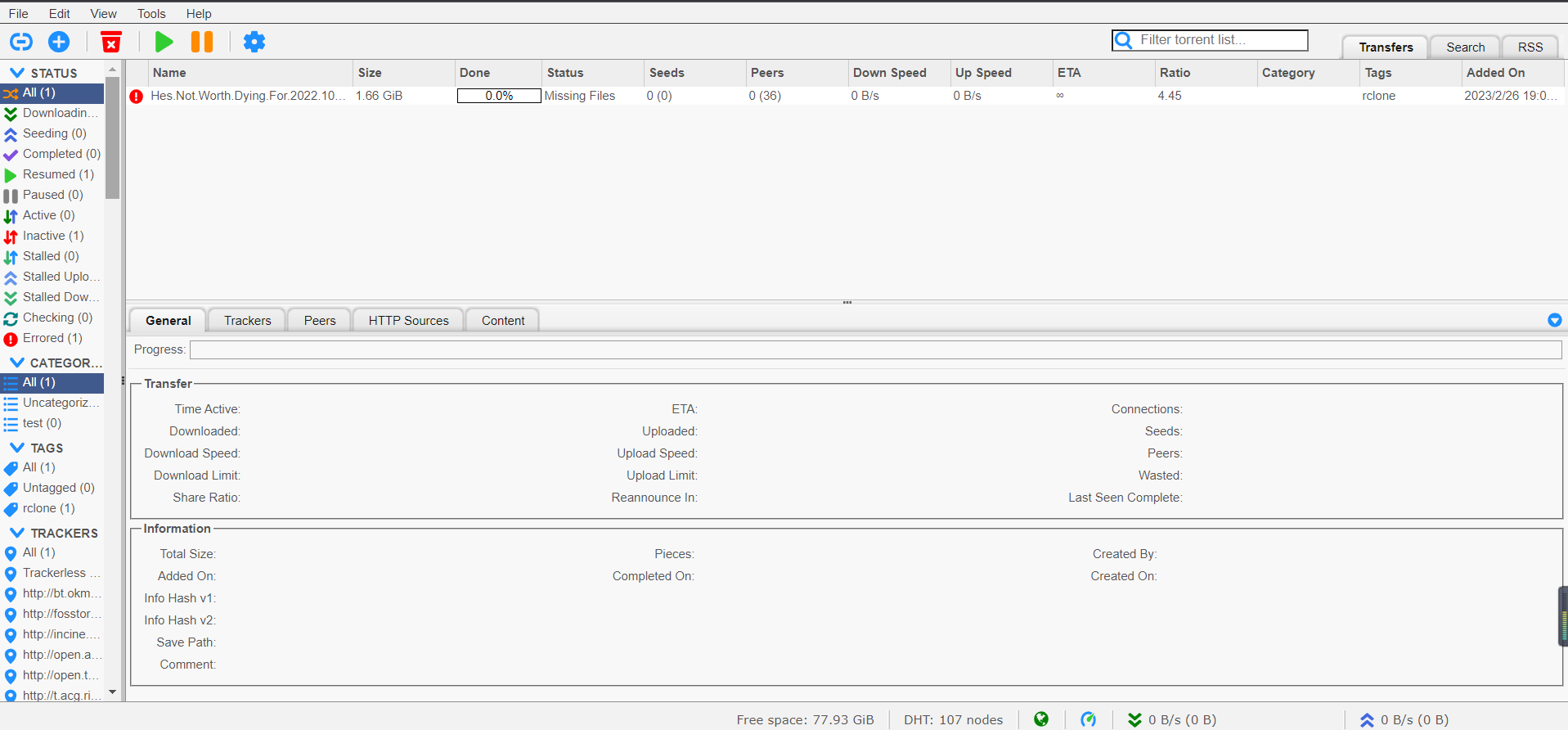Click the orange Pause icon
Screen dimensions: 1568x730
(202, 41)
